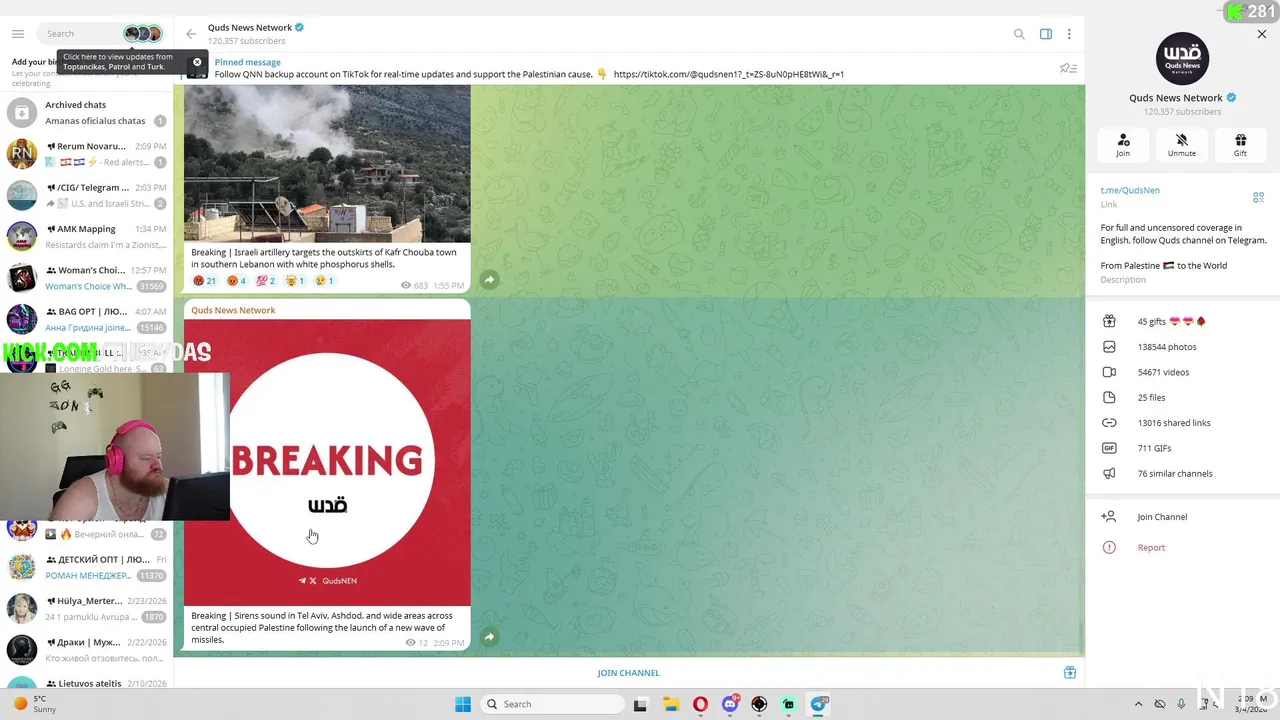Screen dimensions: 1280x720
Task: Open Opera browser from the taskbar
Action: point(700,704)
